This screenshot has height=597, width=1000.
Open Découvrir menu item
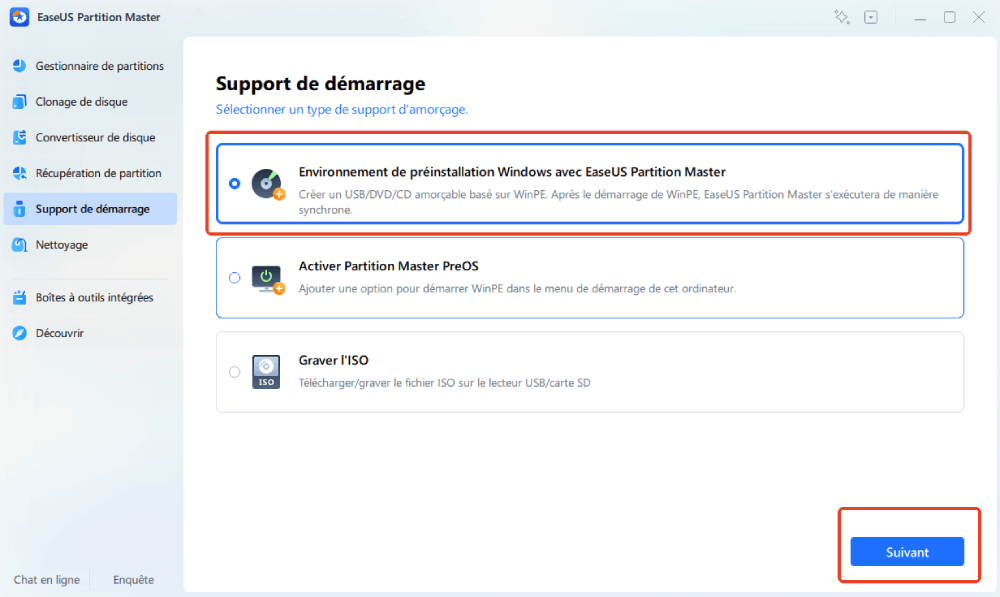tap(90, 333)
